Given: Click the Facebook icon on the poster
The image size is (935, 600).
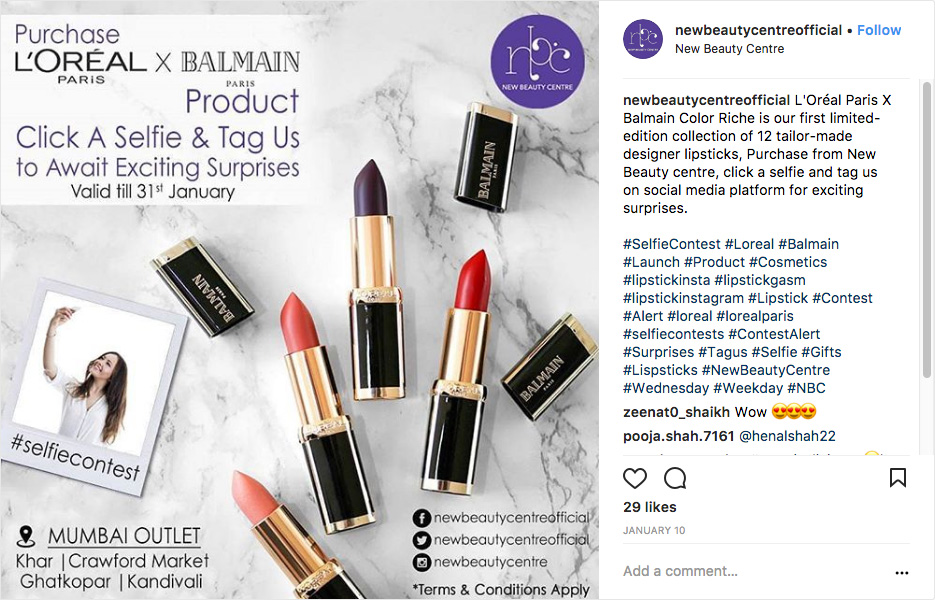Looking at the screenshot, I should (x=422, y=518).
